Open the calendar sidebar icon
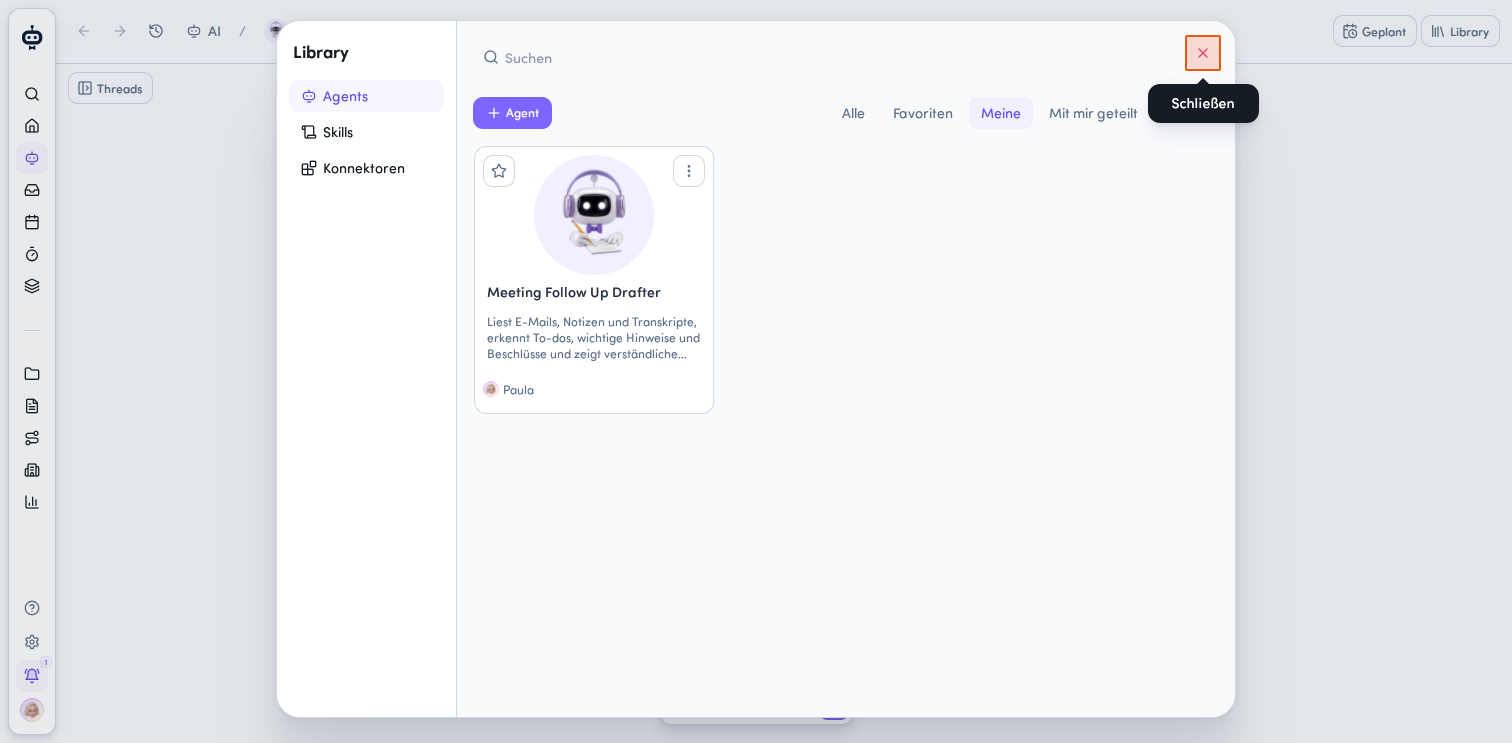Image resolution: width=1512 pixels, height=743 pixels. [32, 222]
